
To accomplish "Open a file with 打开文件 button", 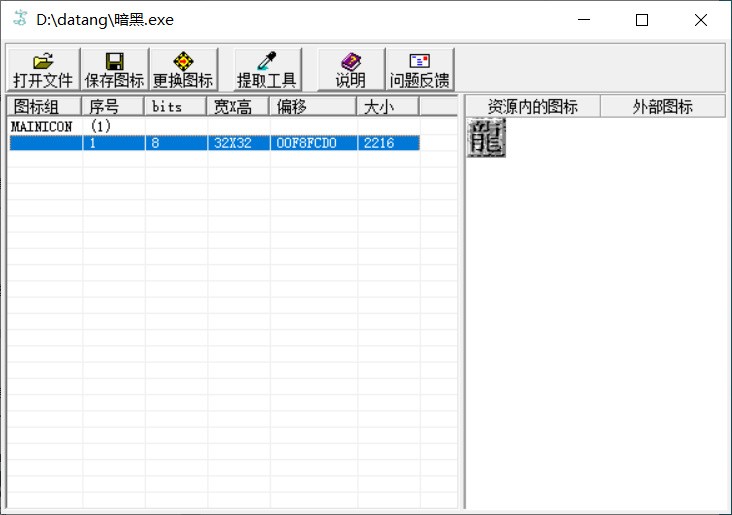I will click(43, 70).
